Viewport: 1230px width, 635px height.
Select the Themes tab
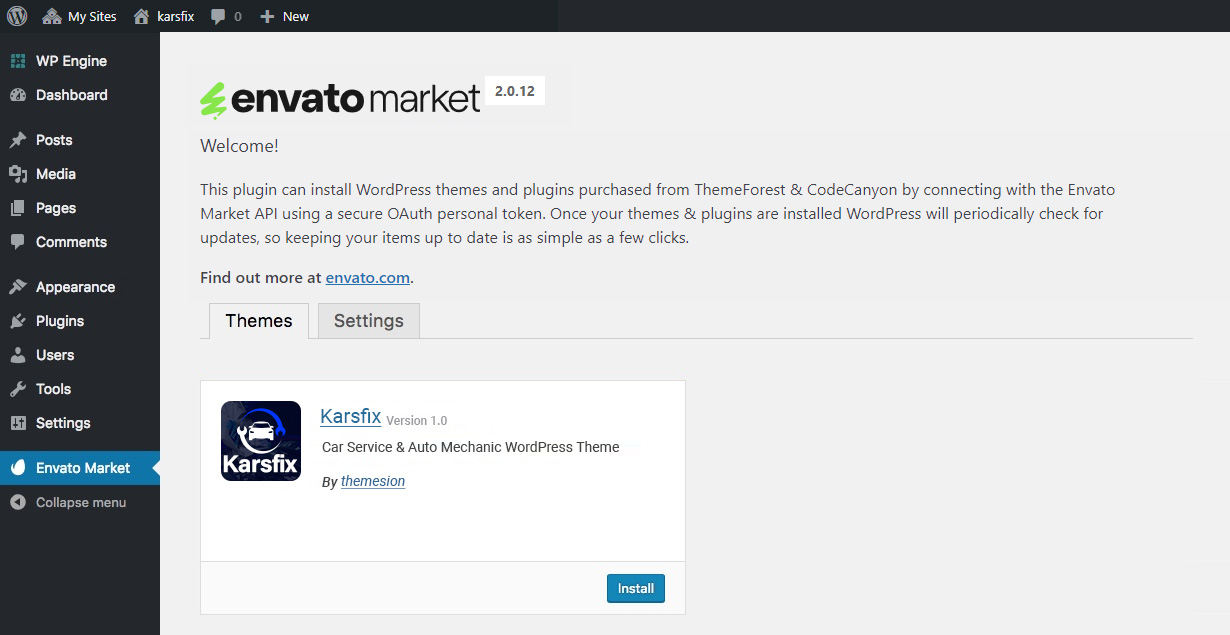259,321
